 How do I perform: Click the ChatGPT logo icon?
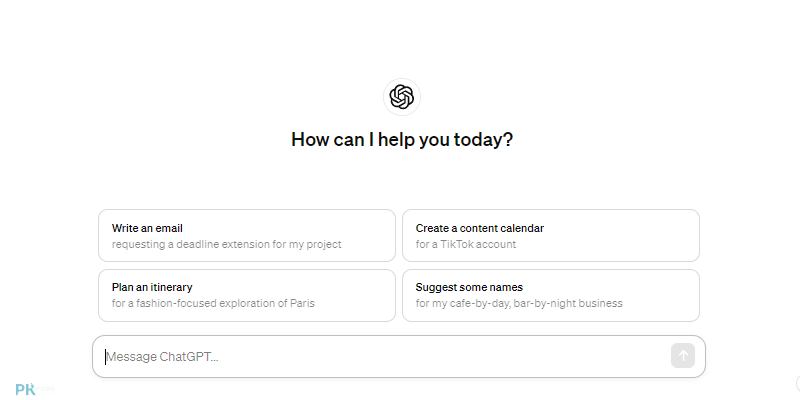click(x=402, y=97)
